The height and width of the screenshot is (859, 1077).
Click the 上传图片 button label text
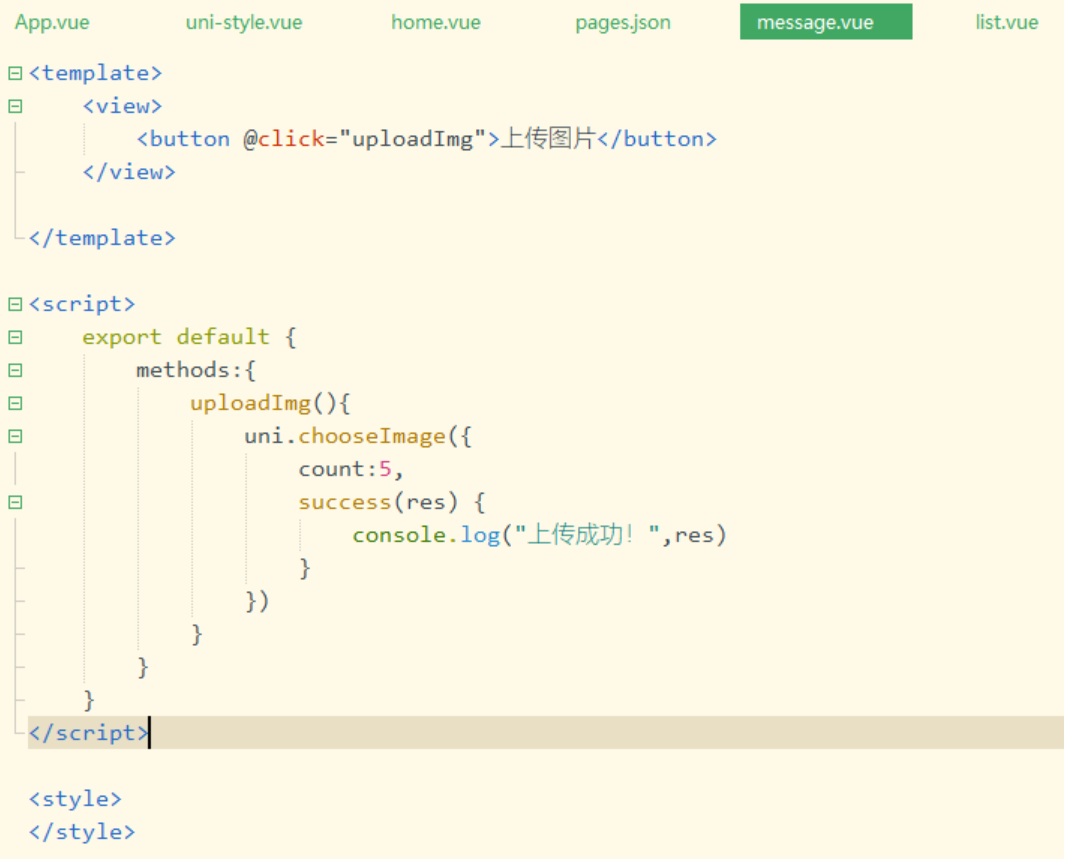pos(547,139)
